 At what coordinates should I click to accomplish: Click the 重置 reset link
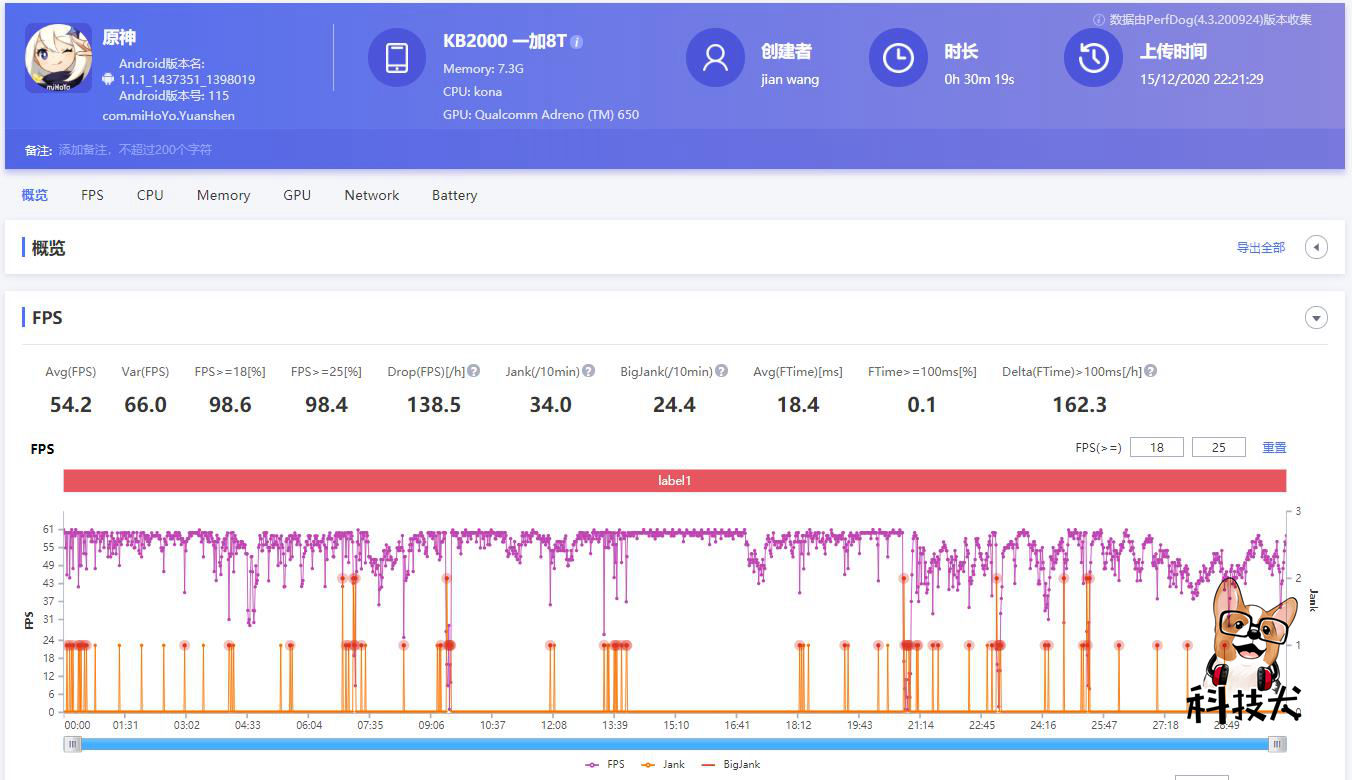1274,448
